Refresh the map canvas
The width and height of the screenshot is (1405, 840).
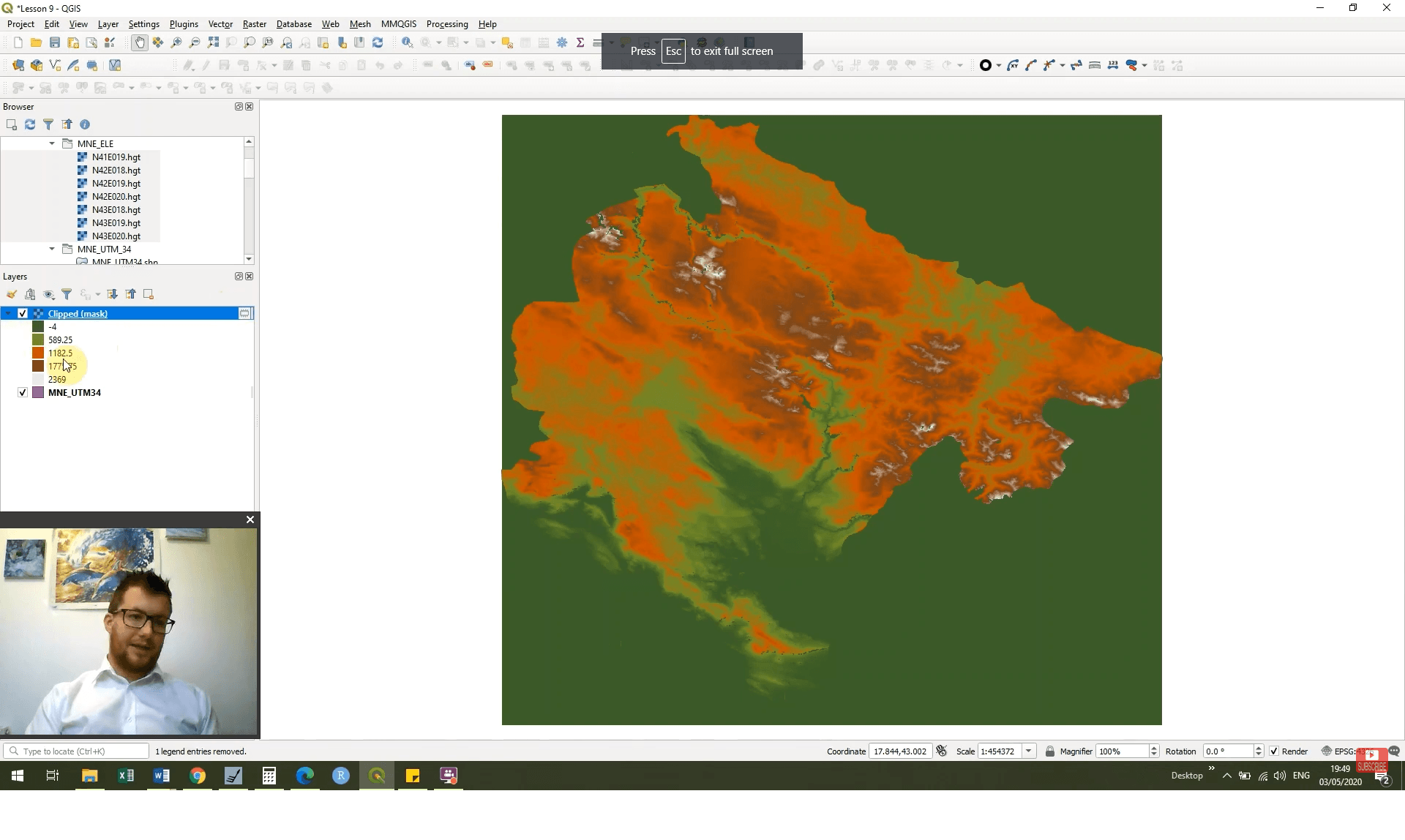coord(378,42)
